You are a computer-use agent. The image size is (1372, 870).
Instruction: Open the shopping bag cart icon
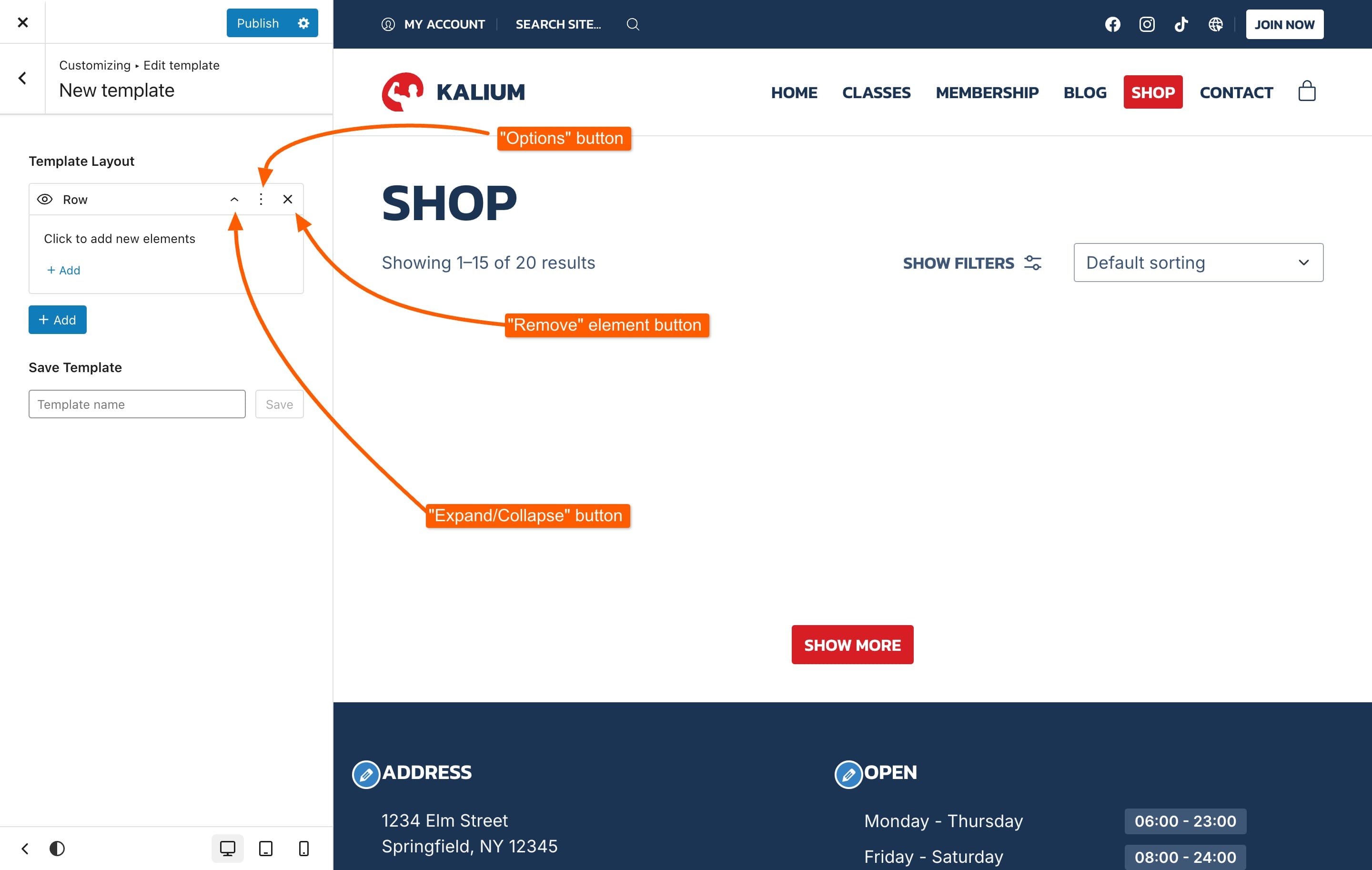click(x=1306, y=91)
